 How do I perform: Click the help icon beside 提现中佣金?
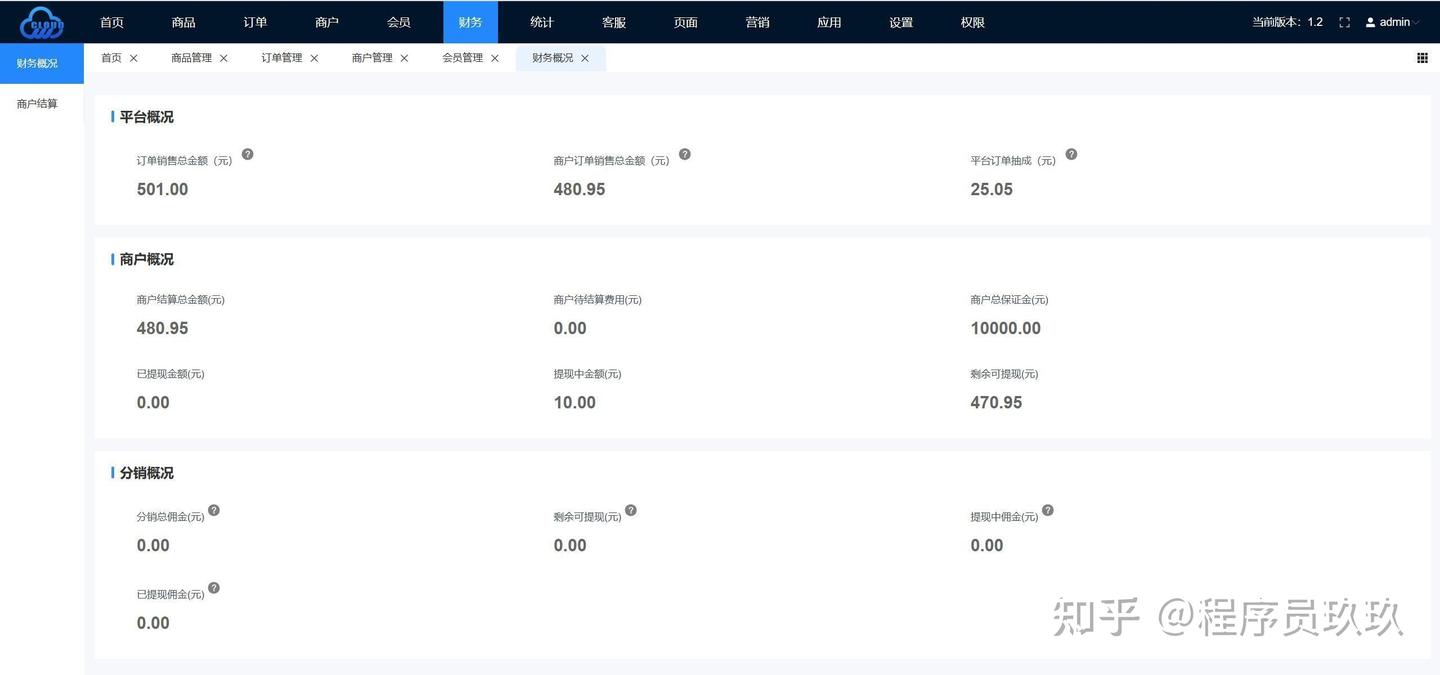click(1047, 510)
